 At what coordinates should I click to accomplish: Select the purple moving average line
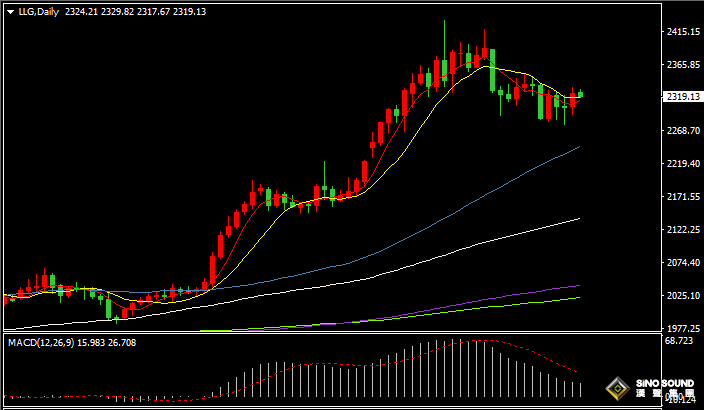[x=540, y=292]
